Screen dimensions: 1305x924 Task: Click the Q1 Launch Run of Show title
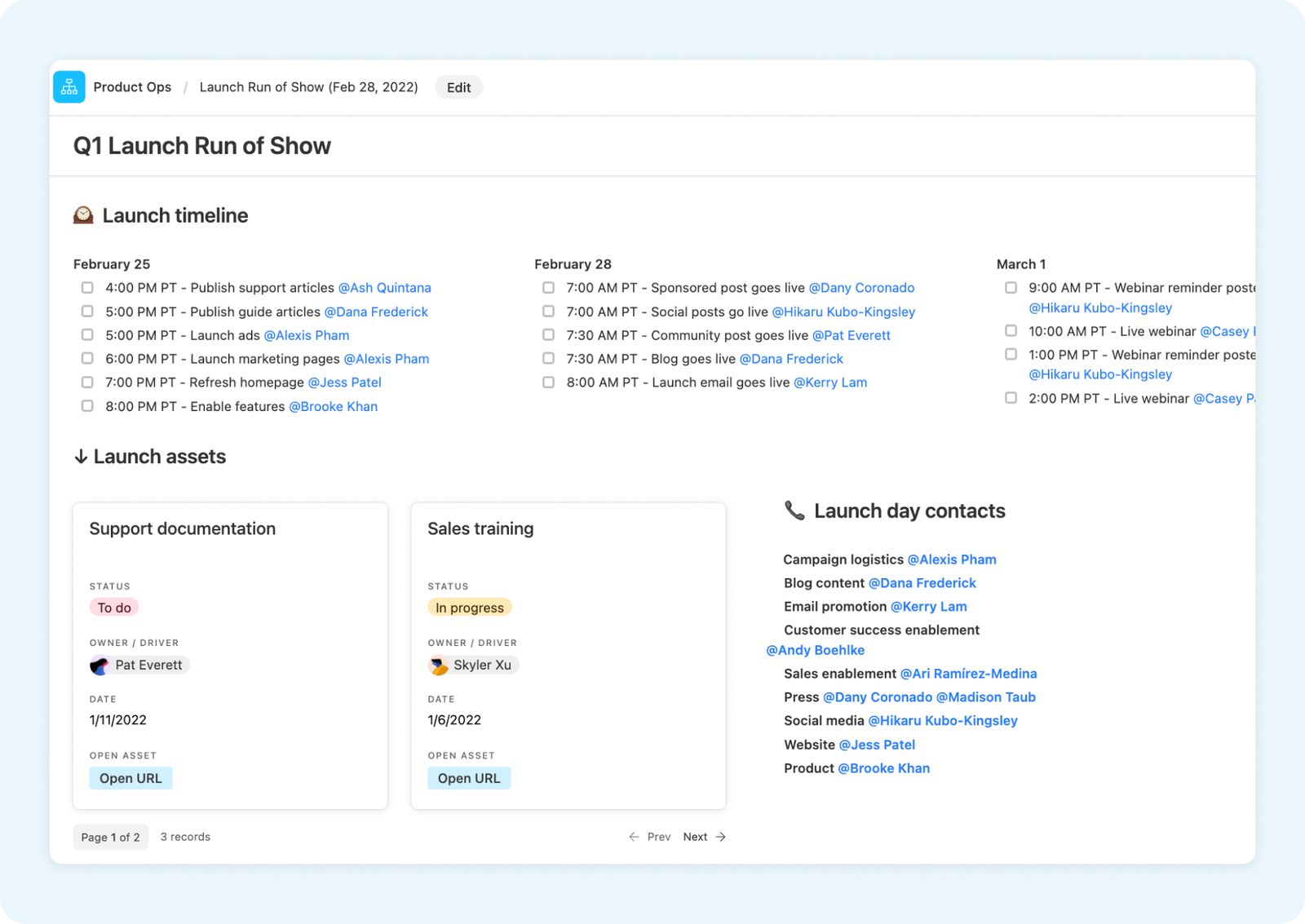202,146
